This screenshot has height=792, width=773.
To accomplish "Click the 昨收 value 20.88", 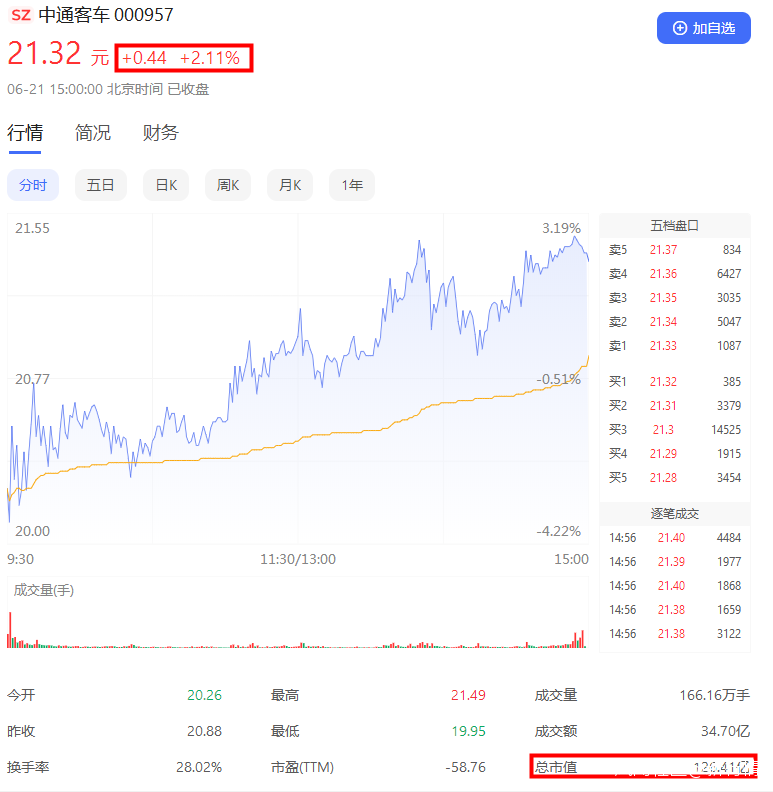I will point(204,731).
